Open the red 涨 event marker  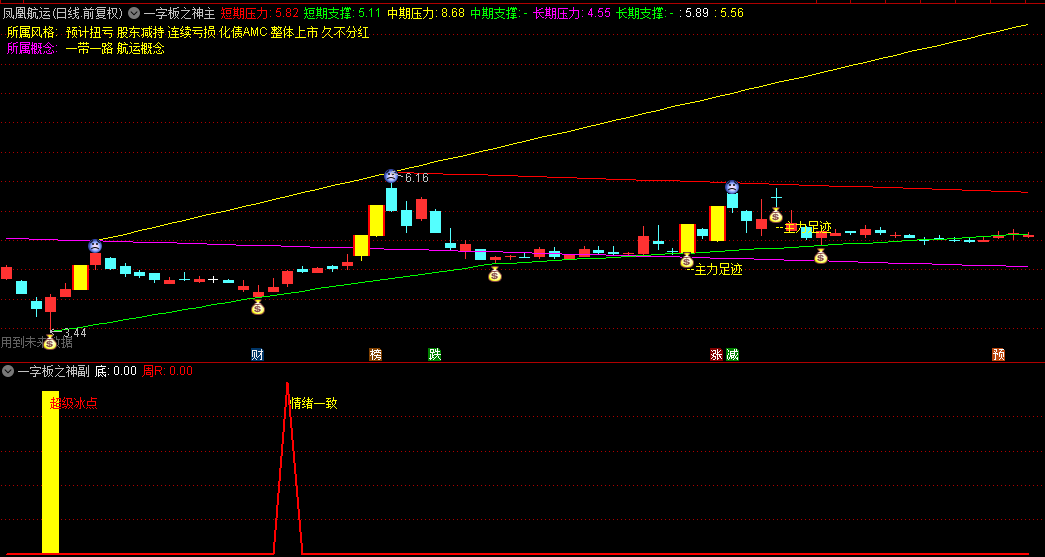716,354
